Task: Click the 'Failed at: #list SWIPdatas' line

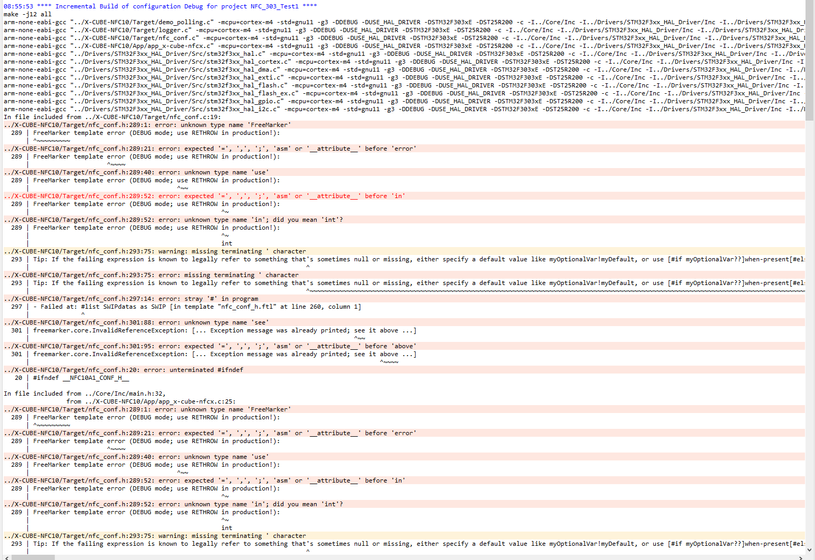Action: coord(197,307)
